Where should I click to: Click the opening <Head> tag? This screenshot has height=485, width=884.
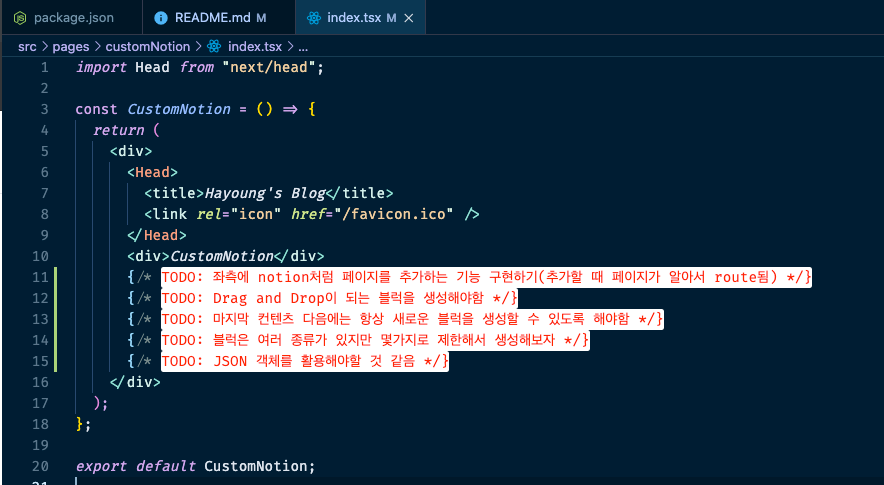(x=152, y=172)
